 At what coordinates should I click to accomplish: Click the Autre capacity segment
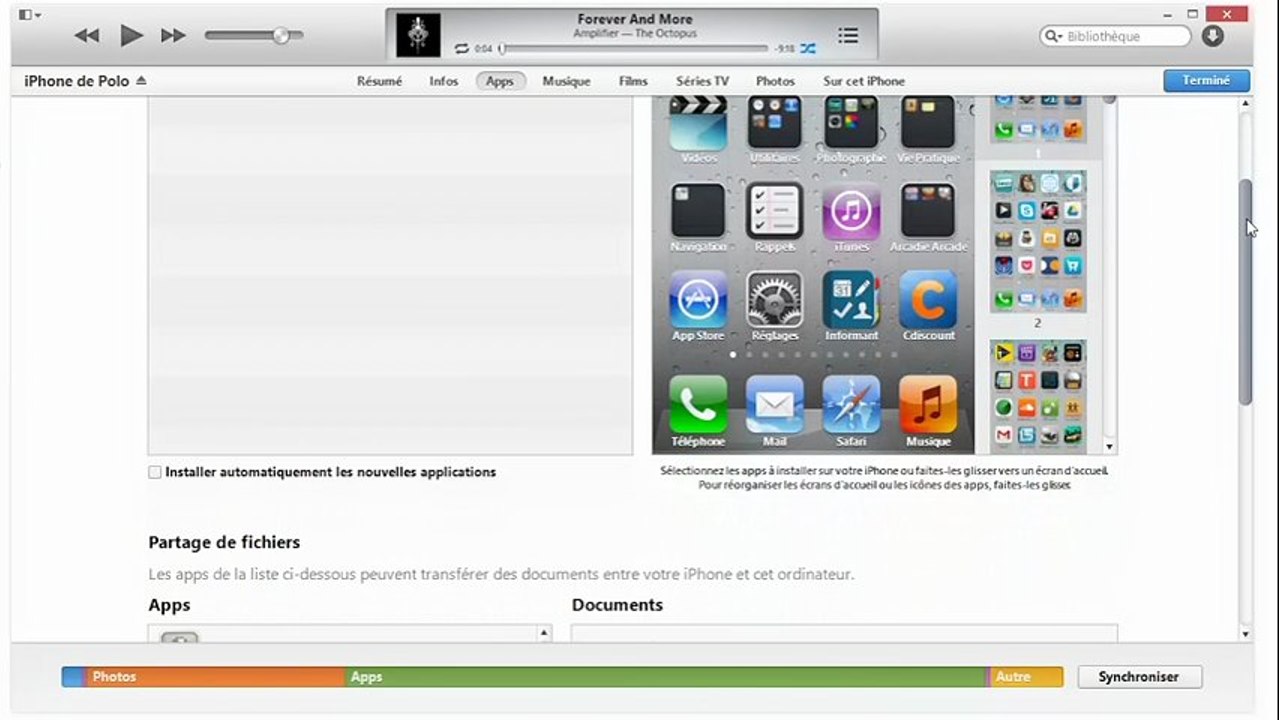pos(1027,677)
